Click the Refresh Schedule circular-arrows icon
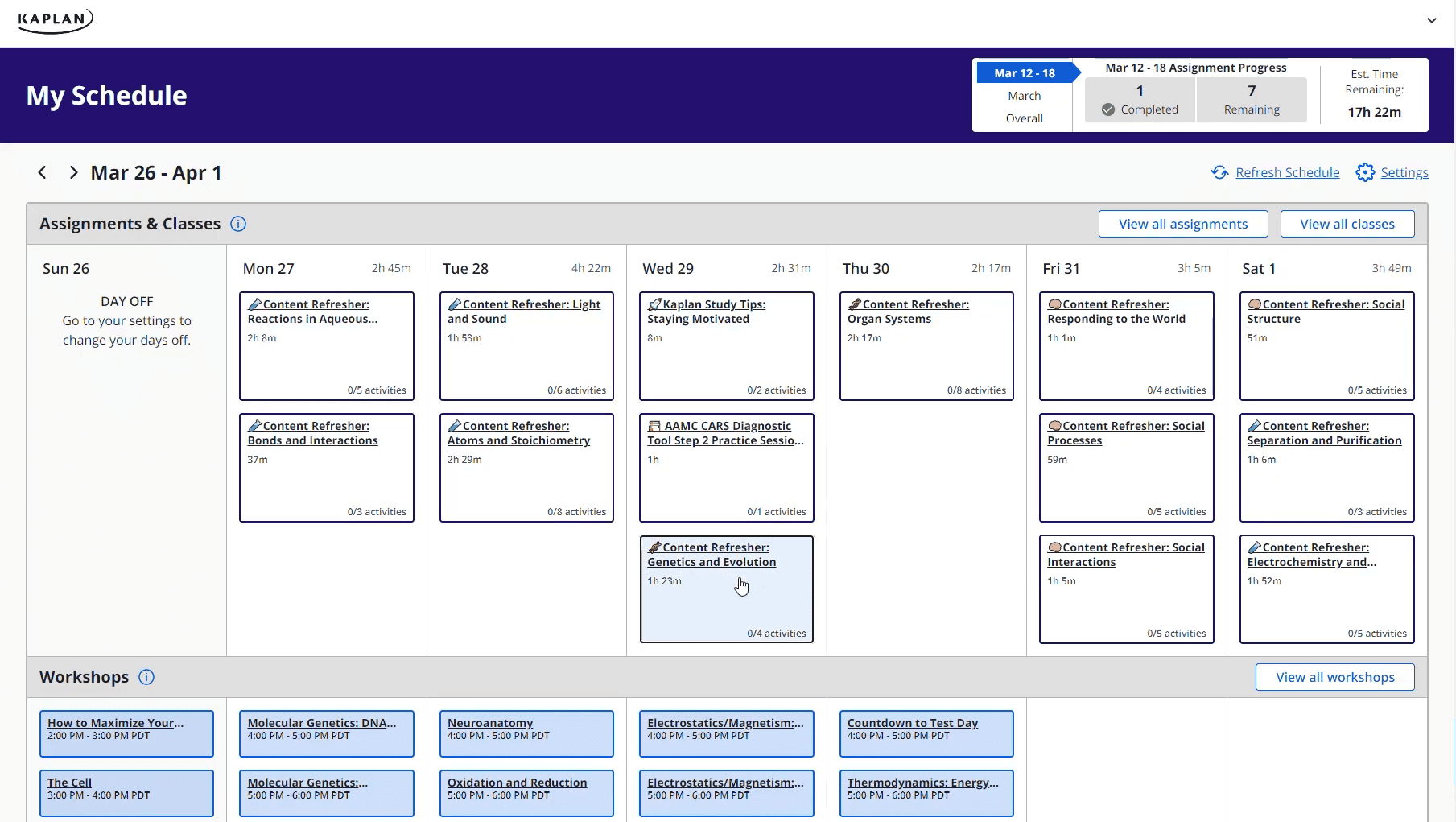1456x822 pixels. [x=1219, y=172]
